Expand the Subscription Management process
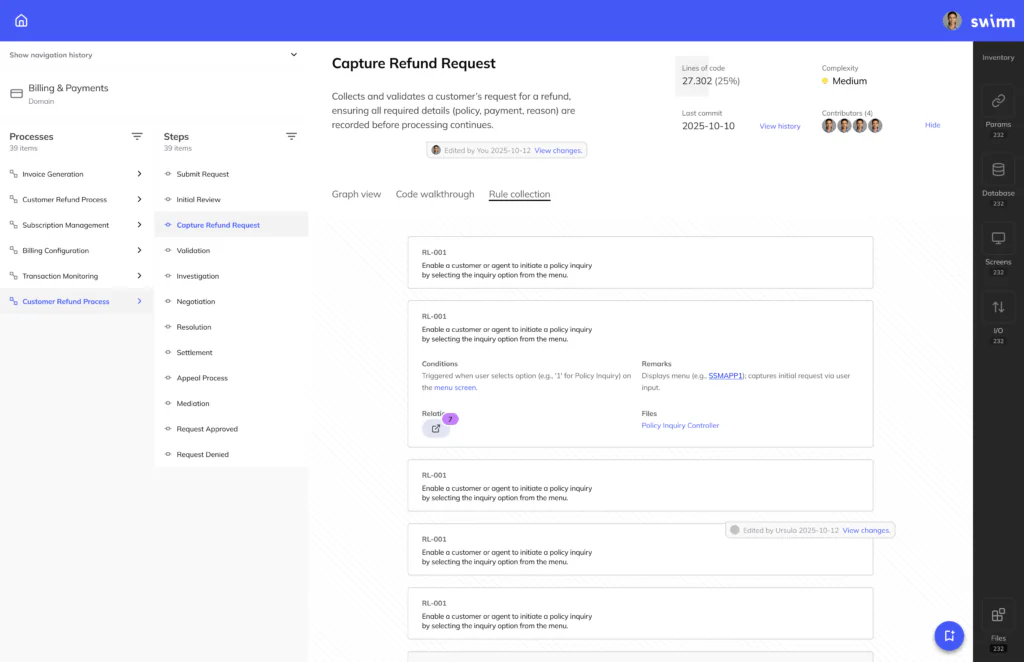 click(139, 225)
